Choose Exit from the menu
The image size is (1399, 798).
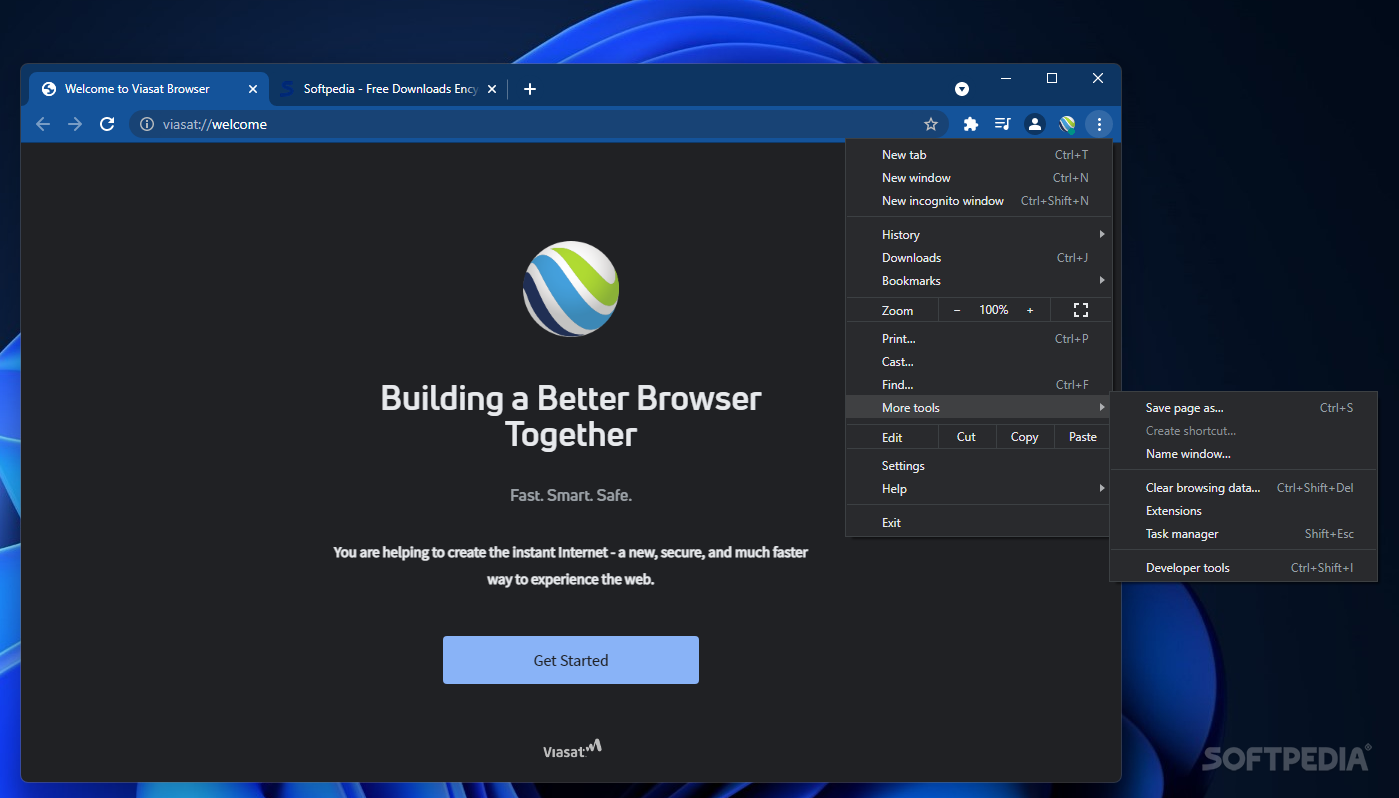point(979,523)
